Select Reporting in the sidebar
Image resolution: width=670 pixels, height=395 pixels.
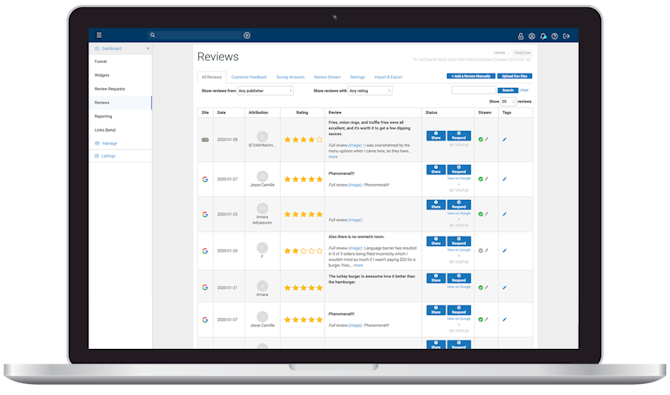pos(103,116)
